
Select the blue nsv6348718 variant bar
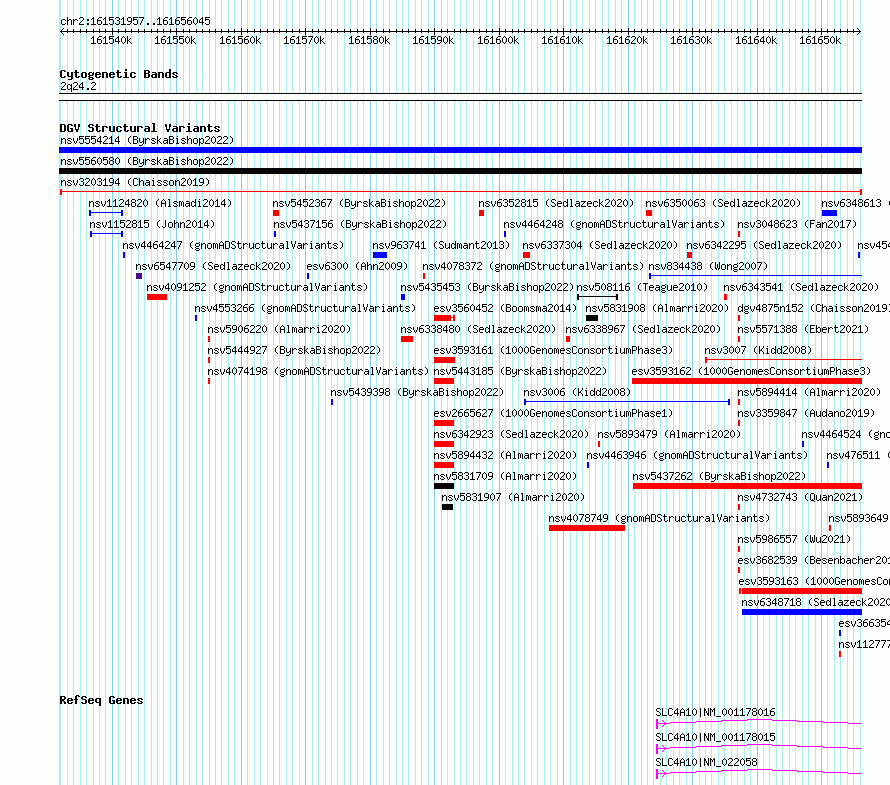(802, 612)
